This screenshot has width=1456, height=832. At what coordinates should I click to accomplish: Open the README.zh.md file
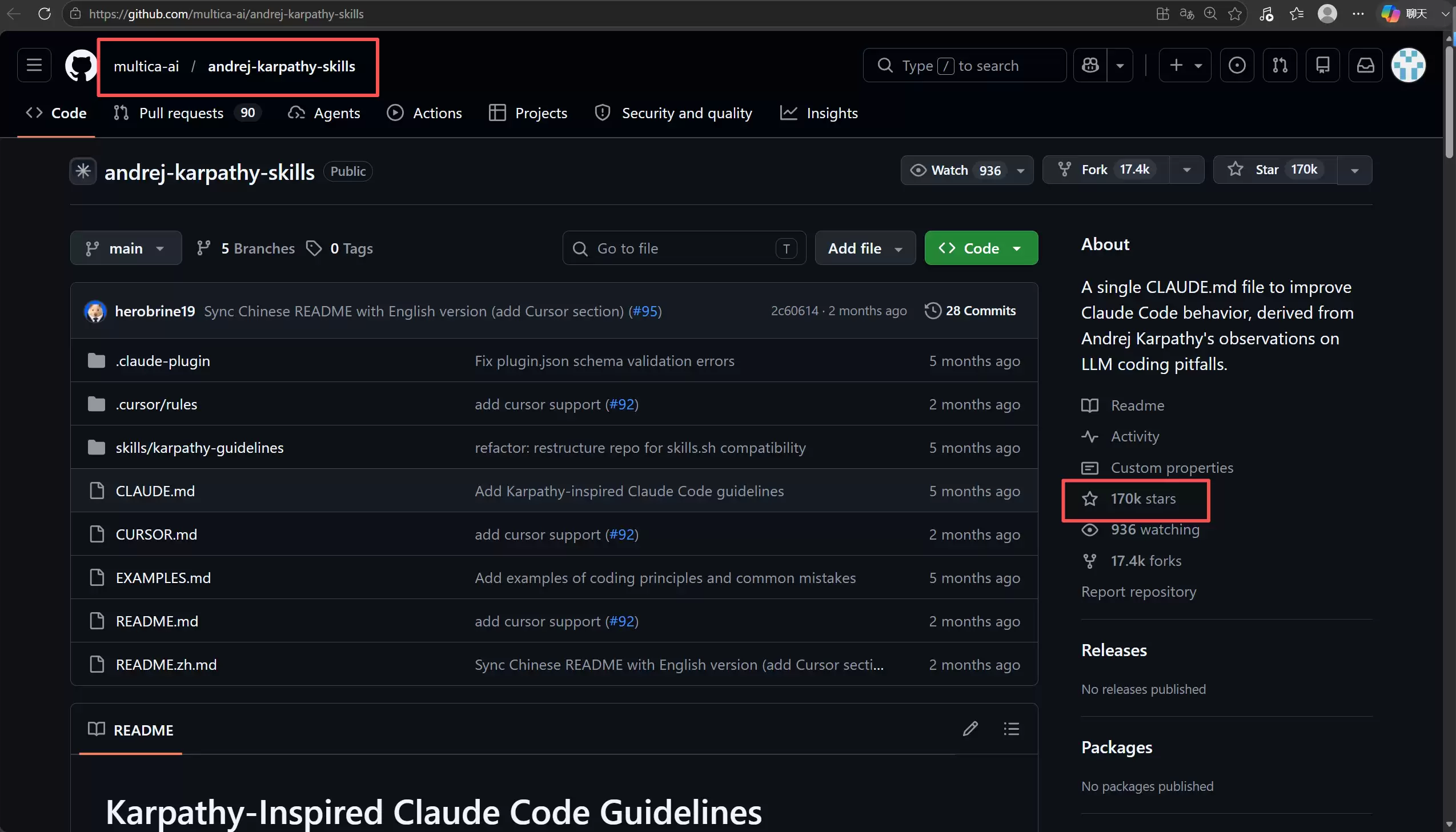click(166, 665)
